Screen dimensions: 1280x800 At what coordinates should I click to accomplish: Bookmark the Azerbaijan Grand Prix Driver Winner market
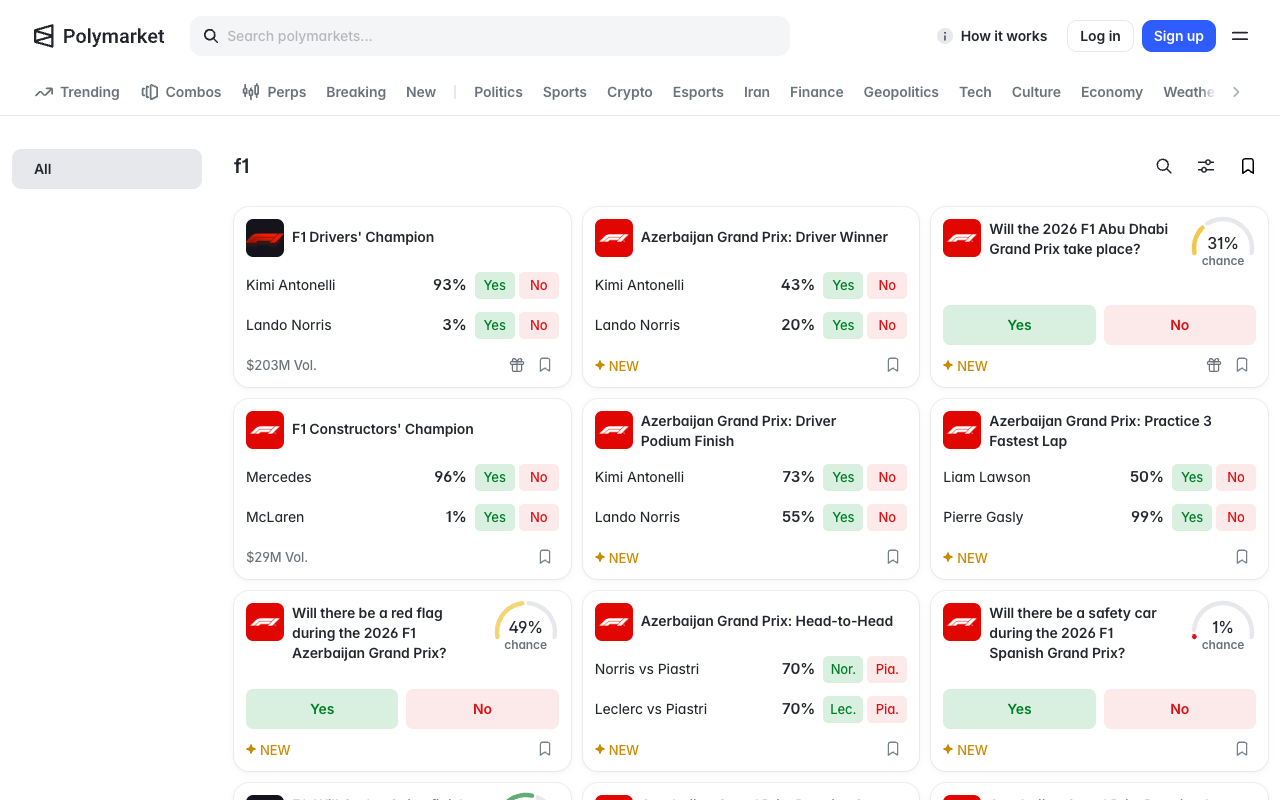point(893,365)
